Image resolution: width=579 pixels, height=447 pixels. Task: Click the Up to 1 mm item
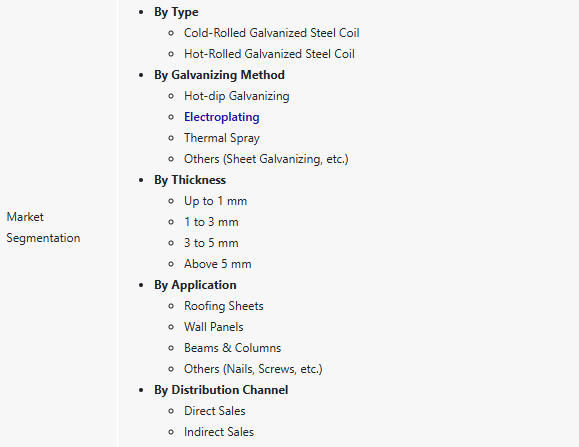click(216, 201)
